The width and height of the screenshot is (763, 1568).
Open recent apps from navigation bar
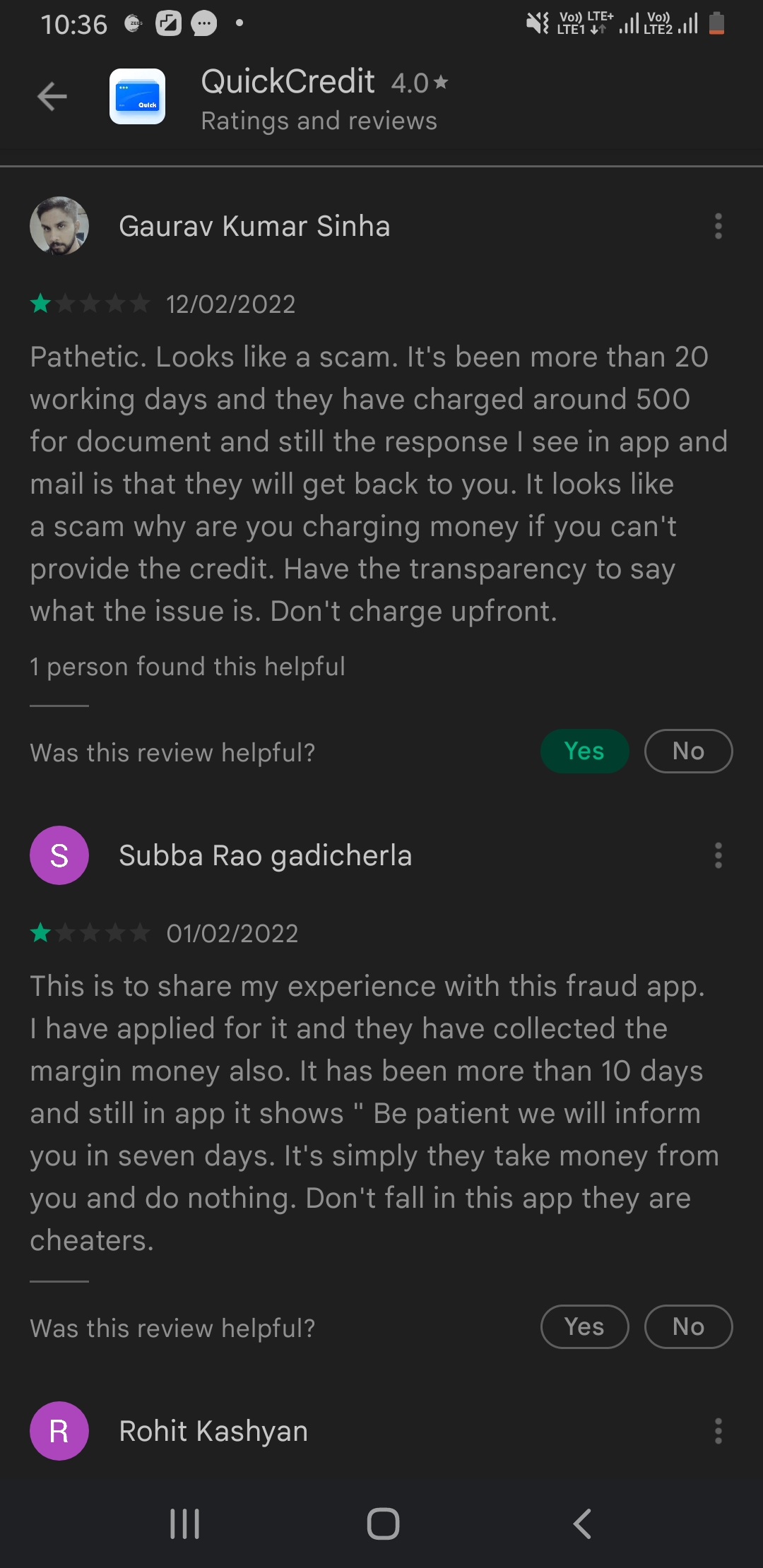coord(185,1524)
